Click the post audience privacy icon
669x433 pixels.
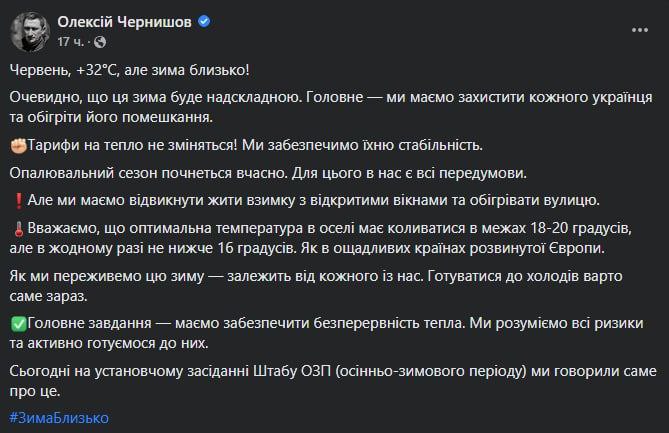[96, 41]
